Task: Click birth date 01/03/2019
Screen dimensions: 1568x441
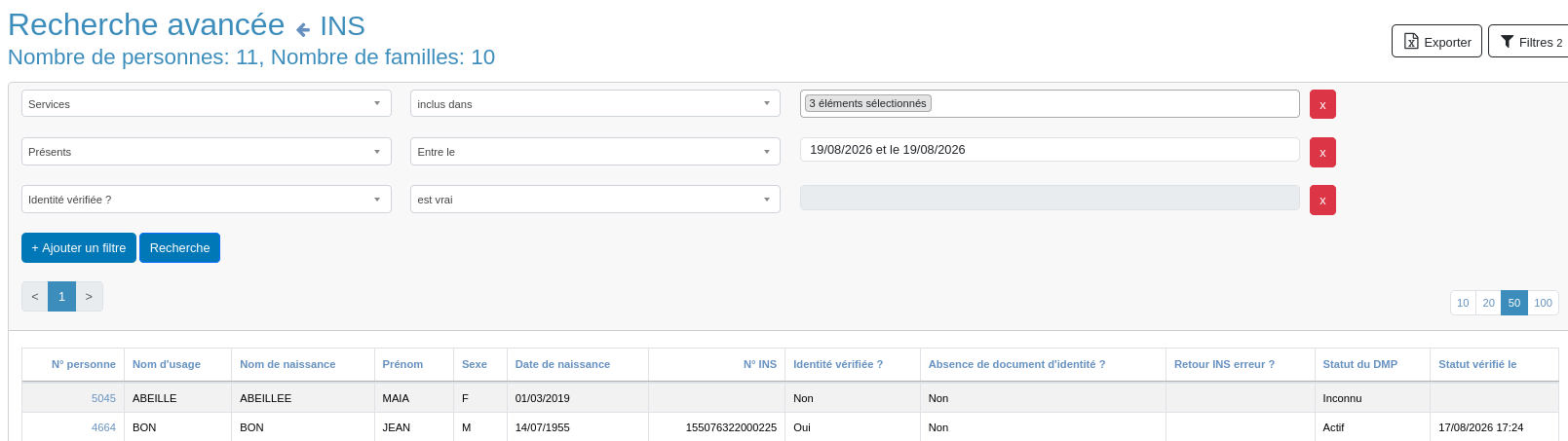Action: (x=543, y=398)
